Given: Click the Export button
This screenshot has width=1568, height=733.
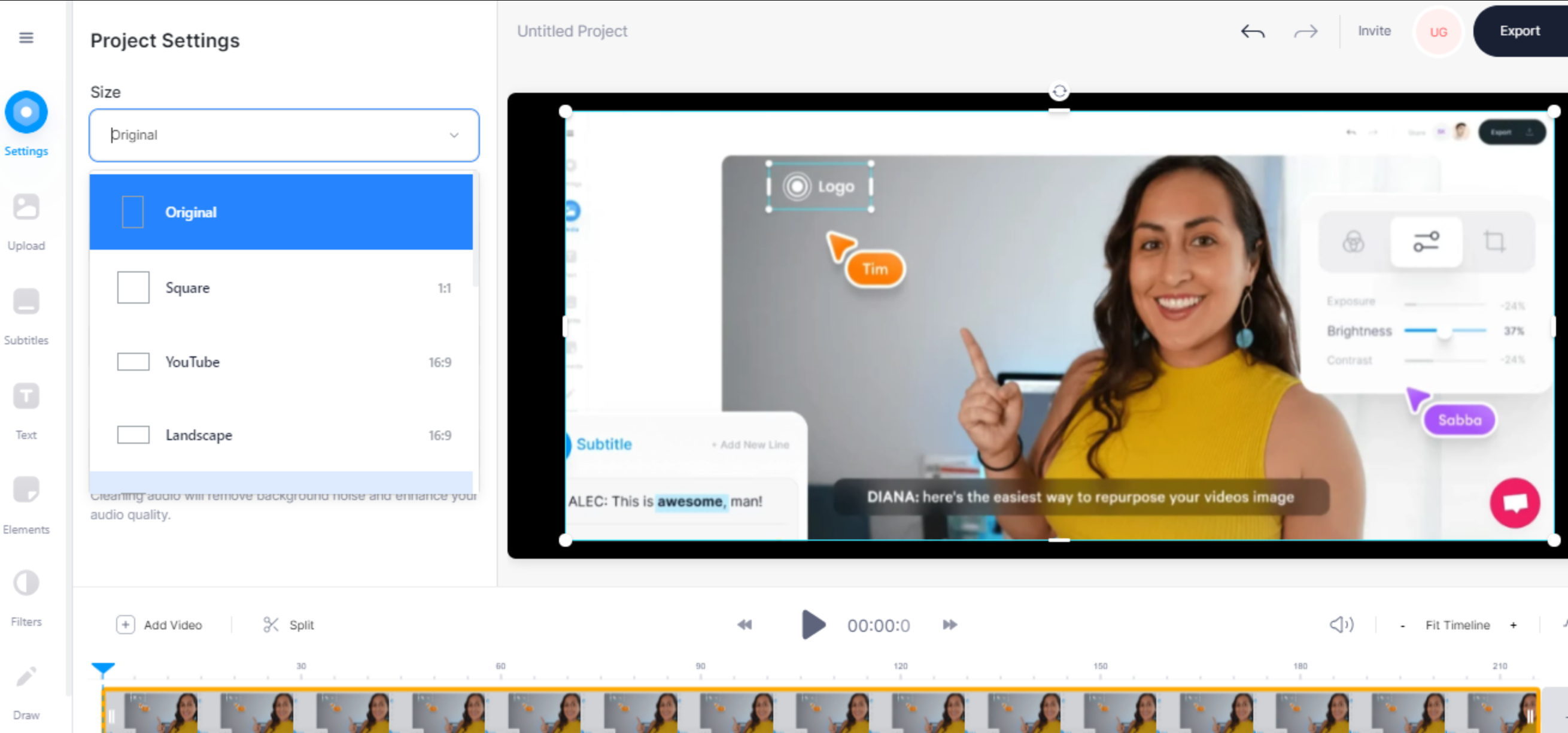Looking at the screenshot, I should click(1520, 31).
